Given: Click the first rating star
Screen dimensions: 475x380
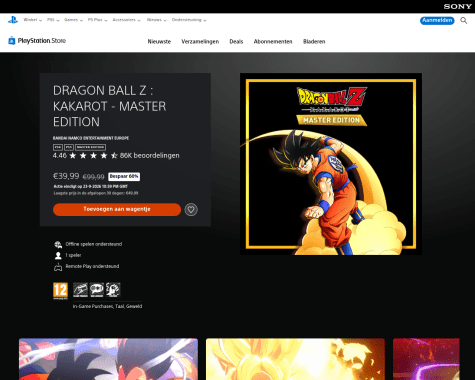Looking at the screenshot, I should pos(73,155).
